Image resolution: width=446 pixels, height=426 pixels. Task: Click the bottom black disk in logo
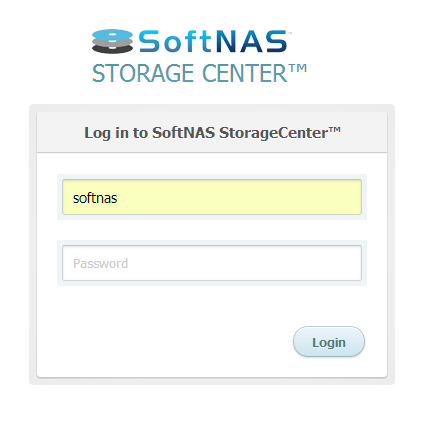pos(112,49)
